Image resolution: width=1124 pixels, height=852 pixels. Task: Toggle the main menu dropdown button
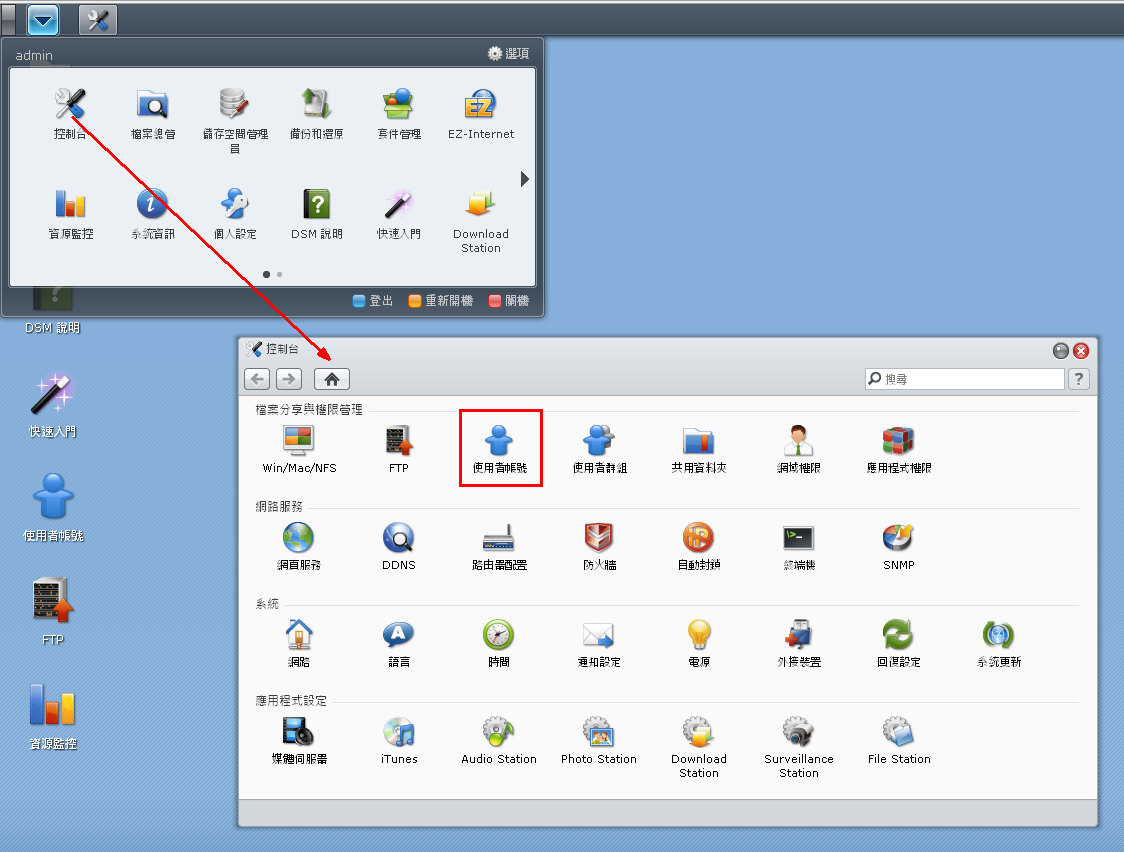point(43,19)
